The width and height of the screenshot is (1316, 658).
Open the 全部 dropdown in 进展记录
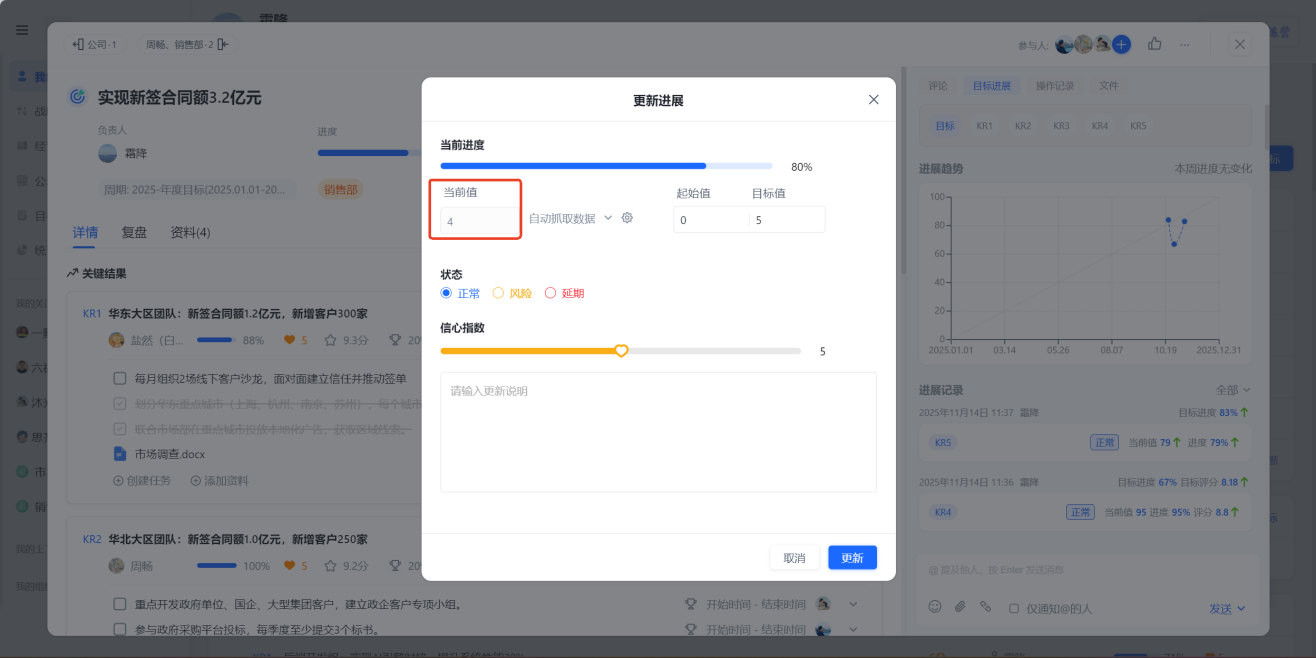point(1233,390)
